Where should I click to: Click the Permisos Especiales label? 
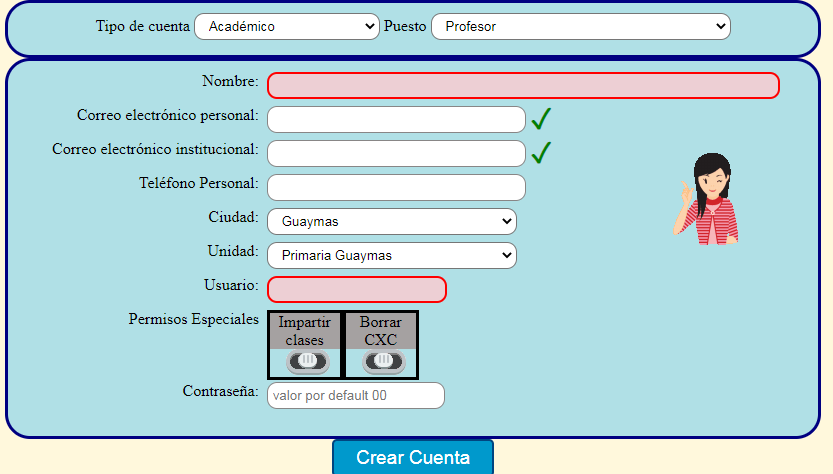click(193, 319)
